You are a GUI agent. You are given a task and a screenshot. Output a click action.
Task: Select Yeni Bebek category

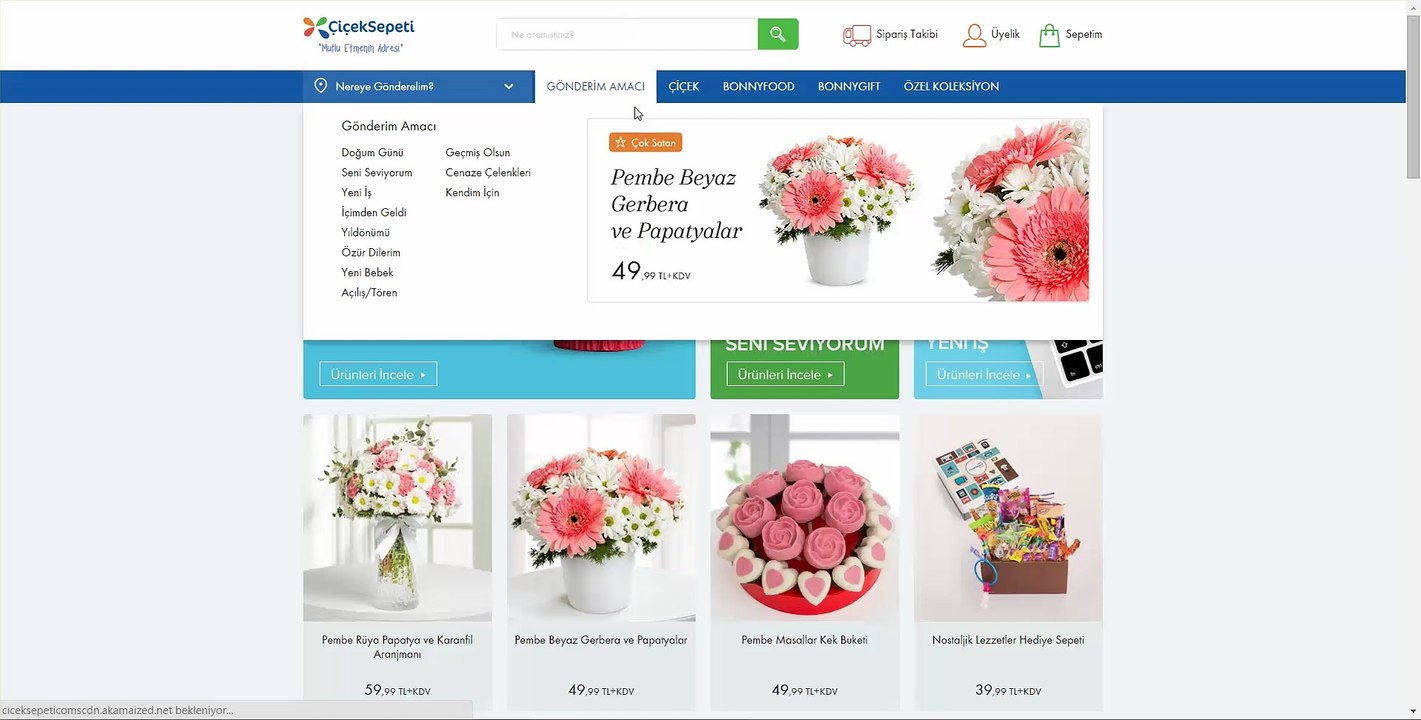click(x=367, y=273)
